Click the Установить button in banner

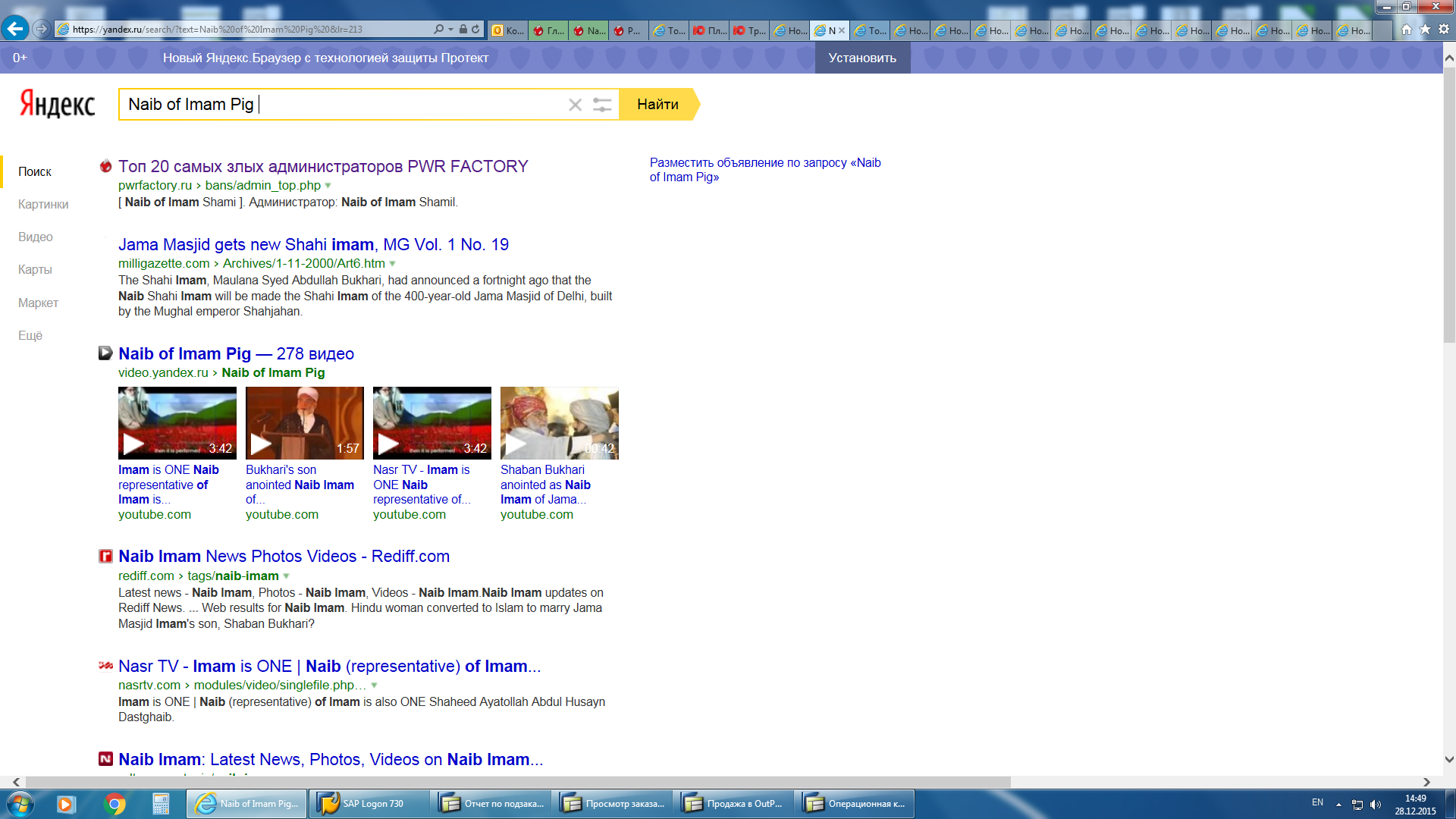[x=862, y=58]
